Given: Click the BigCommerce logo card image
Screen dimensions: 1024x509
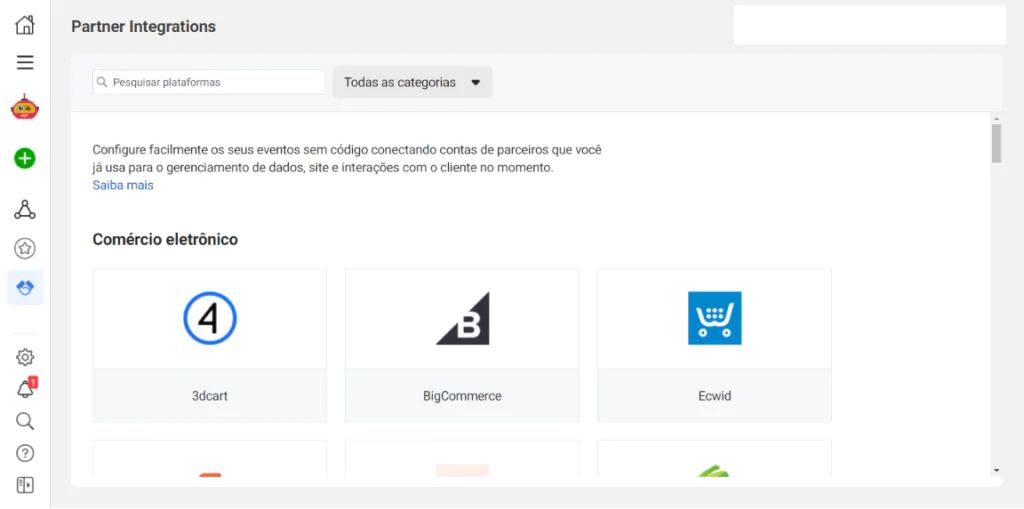Looking at the screenshot, I should tap(462, 318).
